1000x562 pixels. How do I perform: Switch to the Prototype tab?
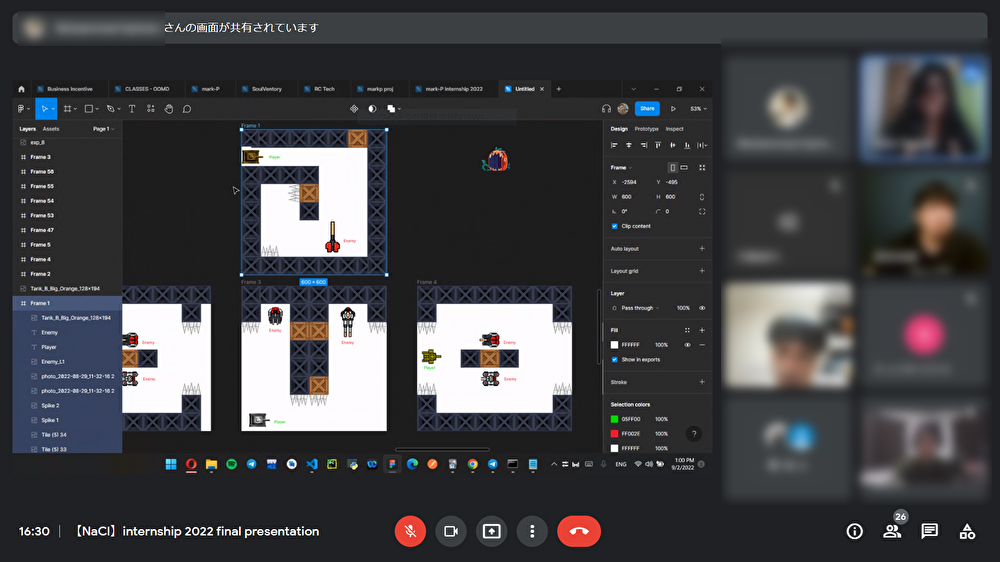click(x=647, y=129)
